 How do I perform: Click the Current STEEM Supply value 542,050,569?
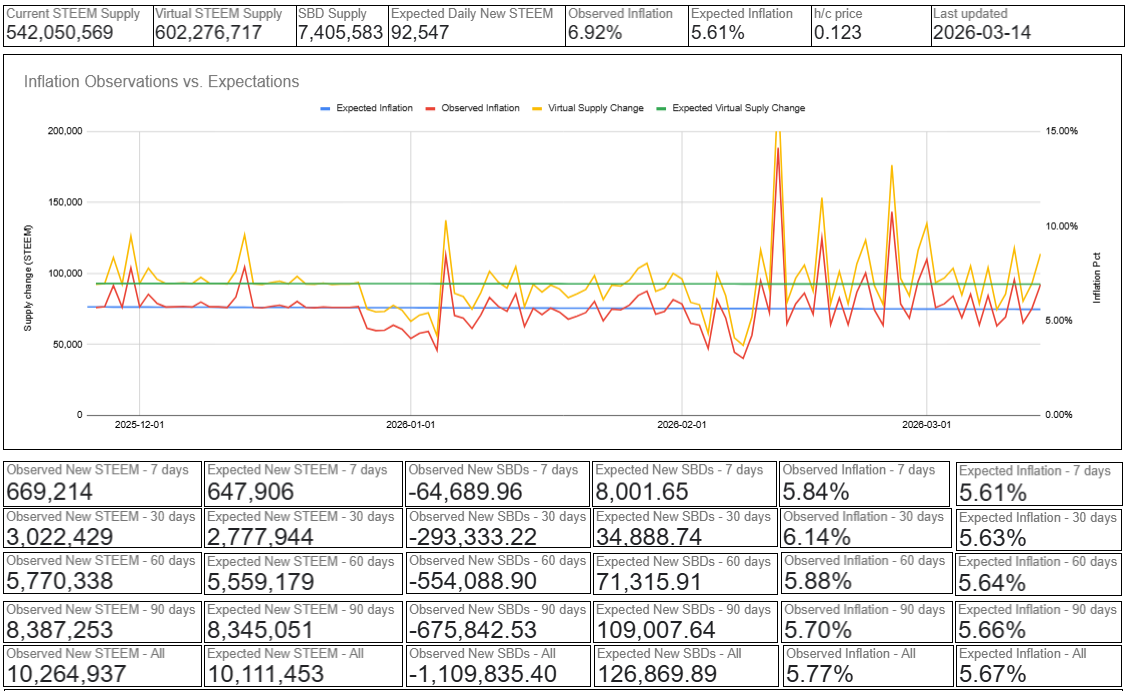coord(60,33)
